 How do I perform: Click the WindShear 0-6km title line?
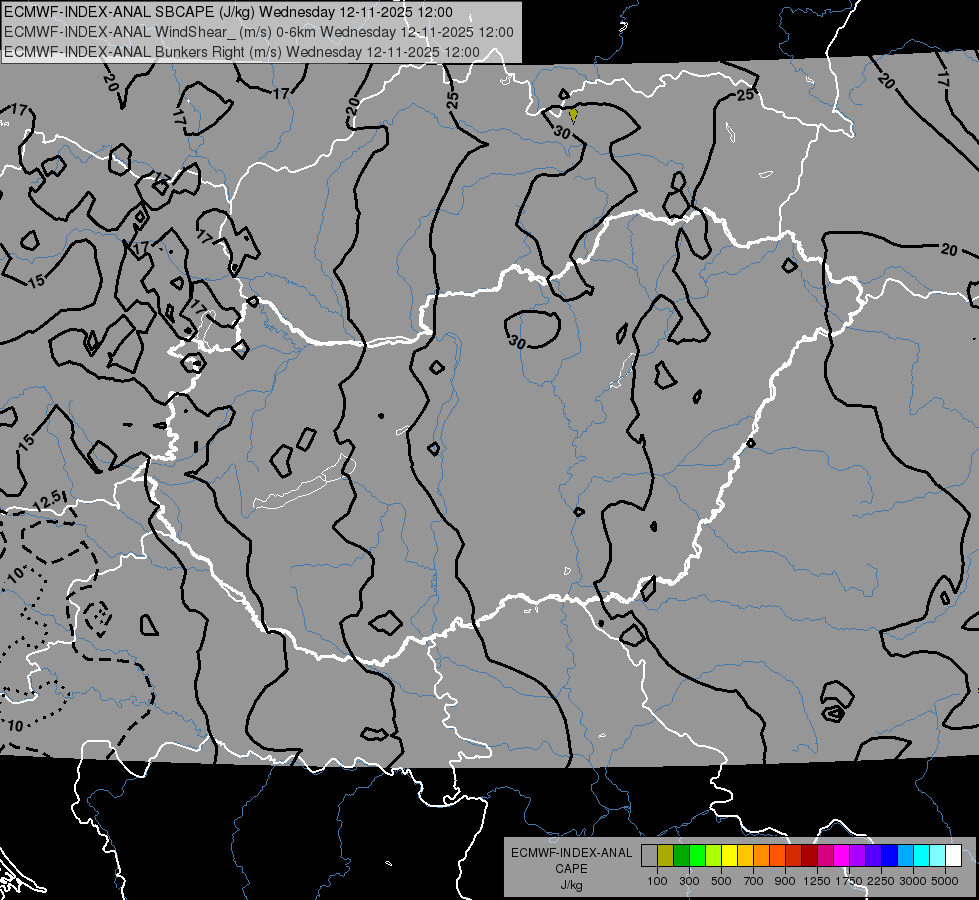point(258,32)
